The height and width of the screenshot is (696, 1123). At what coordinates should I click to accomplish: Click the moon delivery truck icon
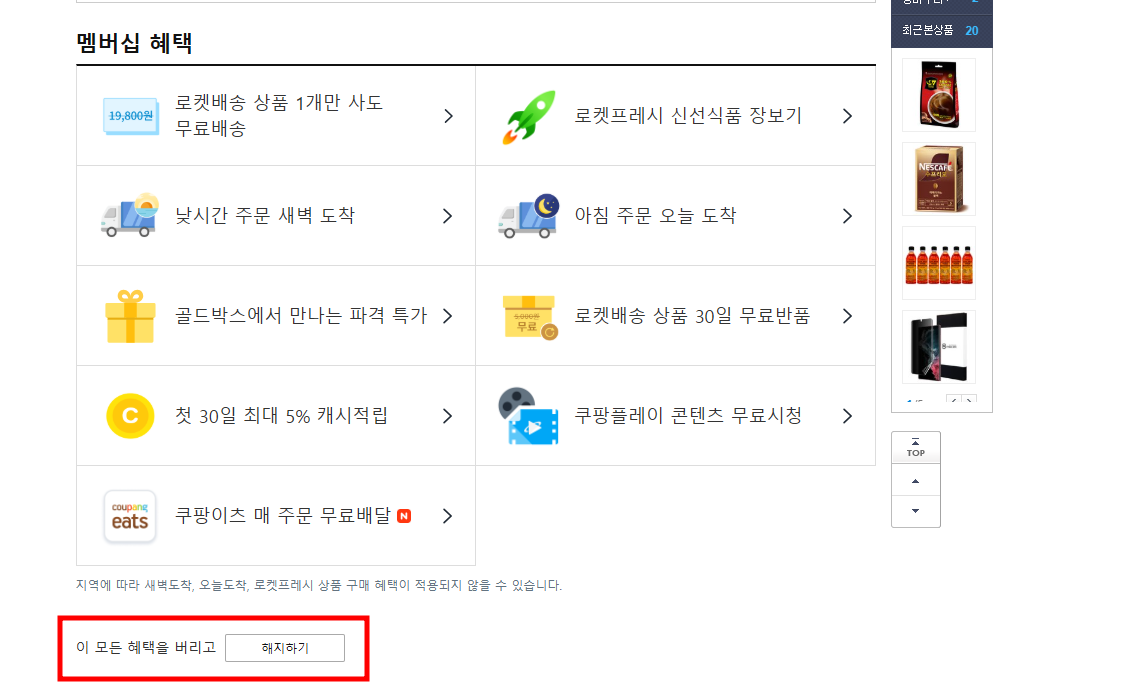(529, 216)
